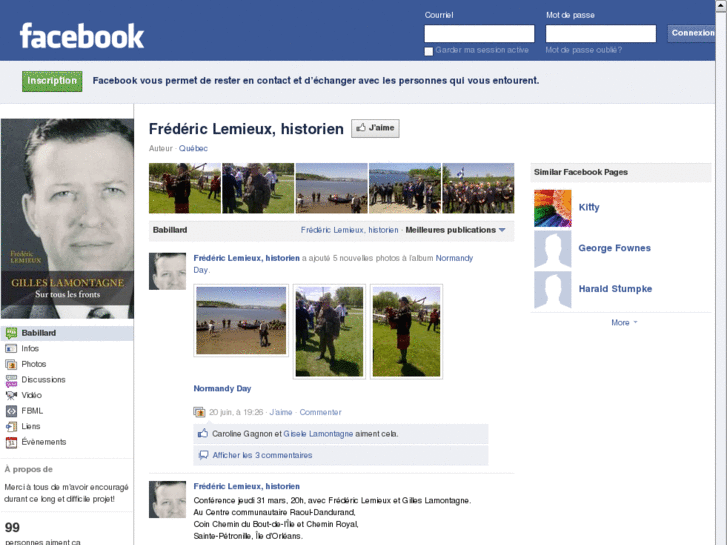Open Kitty page name link
The image size is (727, 545).
pos(589,207)
